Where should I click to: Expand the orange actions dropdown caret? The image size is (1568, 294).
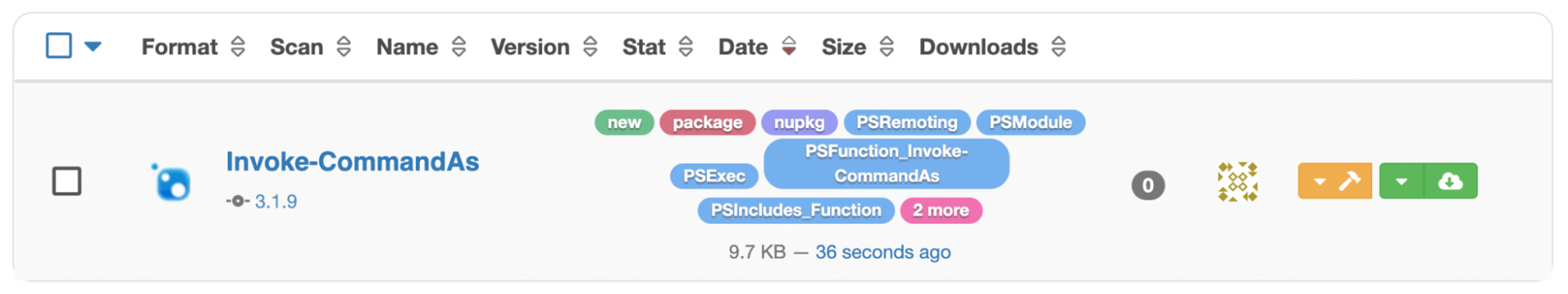[1319, 181]
